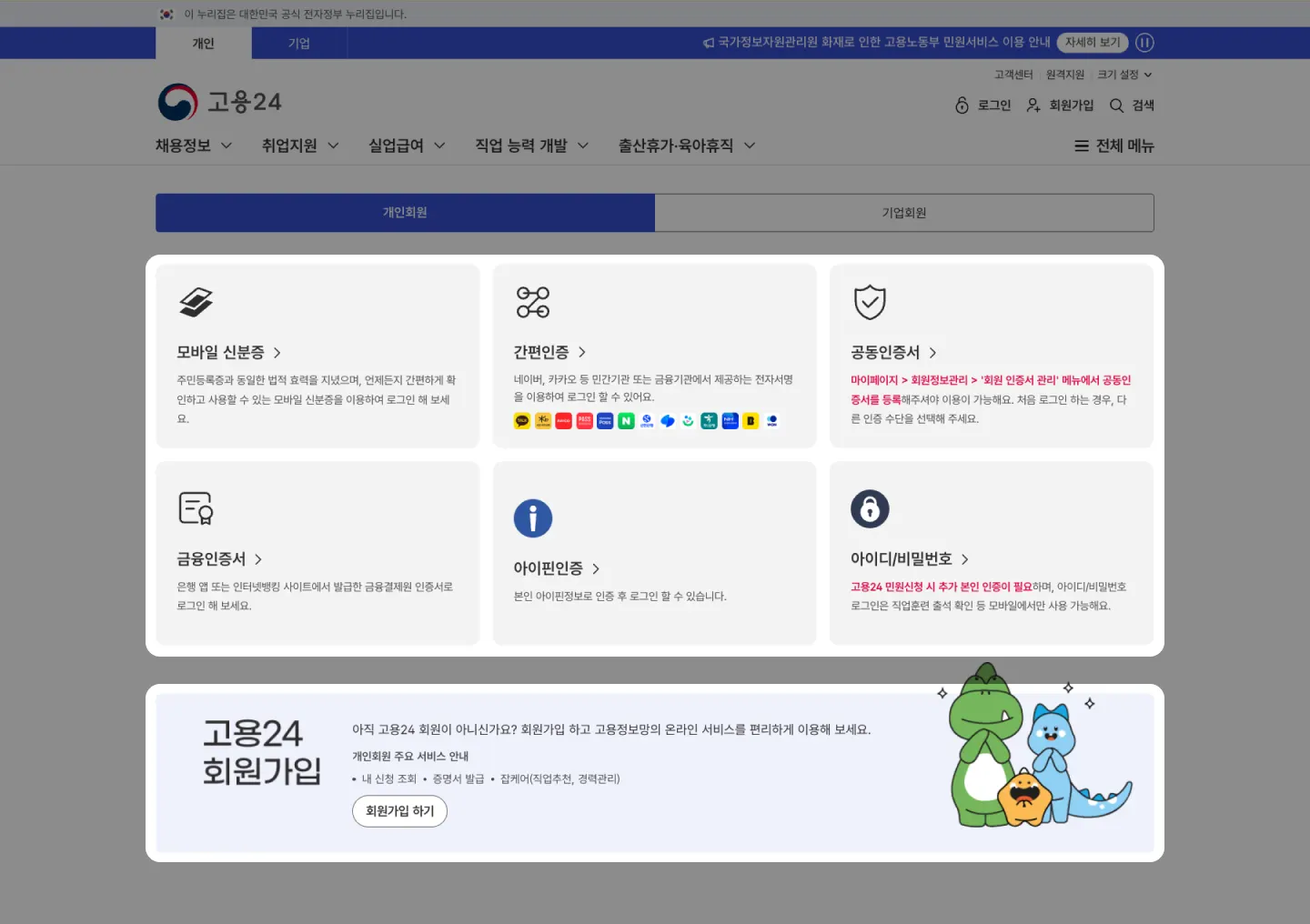This screenshot has height=924, width=1310.
Task: Open 아이디/비밀번호 login arrow
Action: (x=965, y=559)
